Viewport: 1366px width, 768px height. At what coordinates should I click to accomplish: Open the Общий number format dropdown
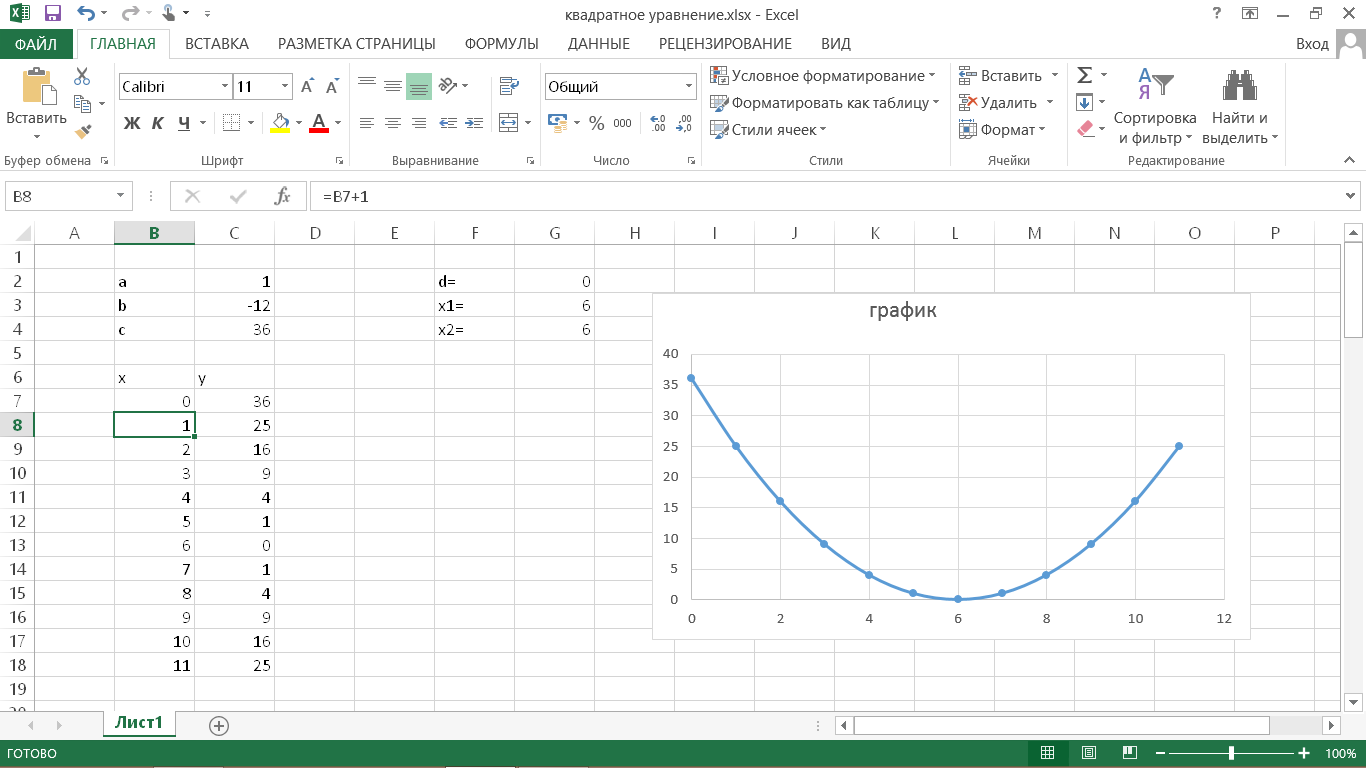[x=688, y=87]
